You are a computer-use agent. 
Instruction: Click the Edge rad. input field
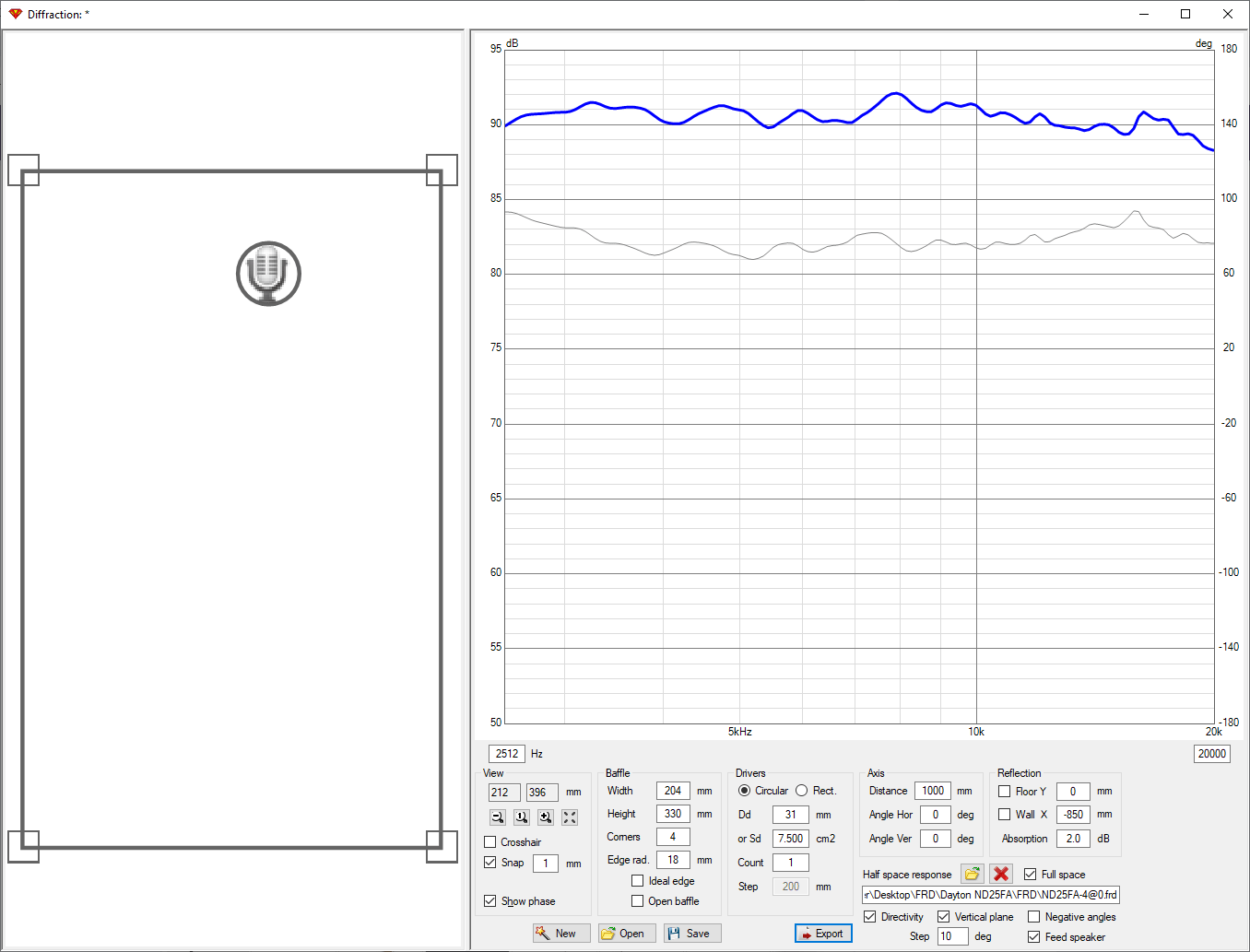coord(673,860)
